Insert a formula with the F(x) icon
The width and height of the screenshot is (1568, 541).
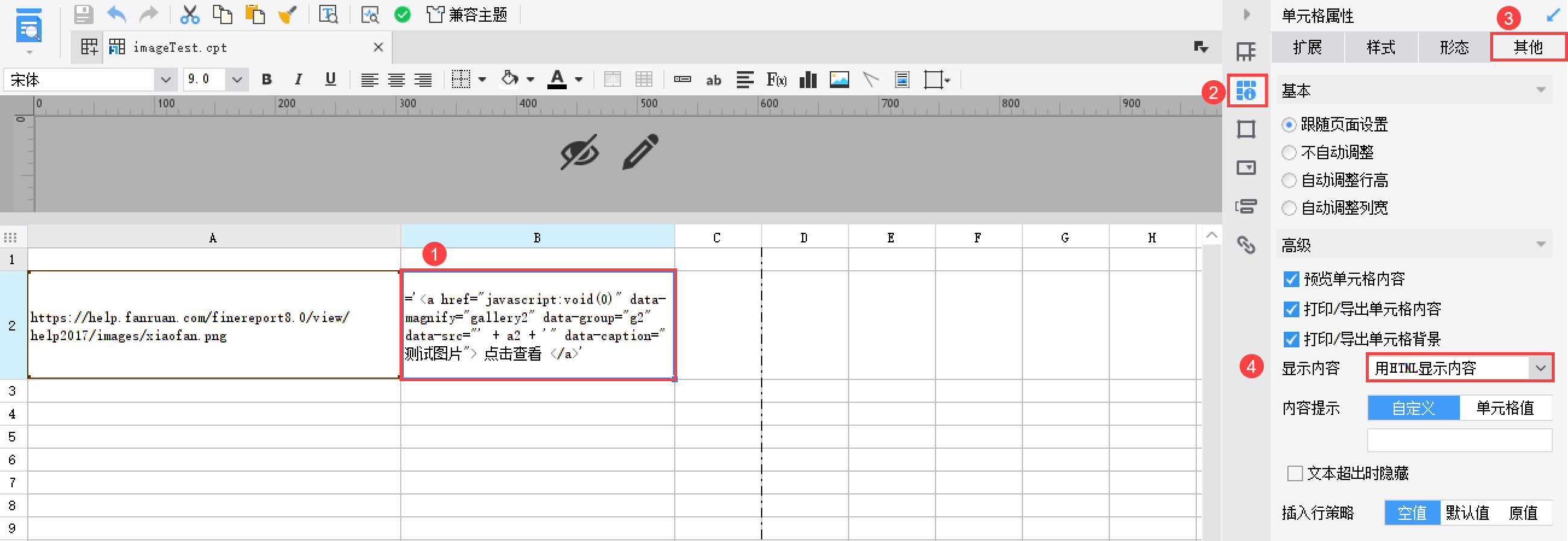tap(776, 80)
